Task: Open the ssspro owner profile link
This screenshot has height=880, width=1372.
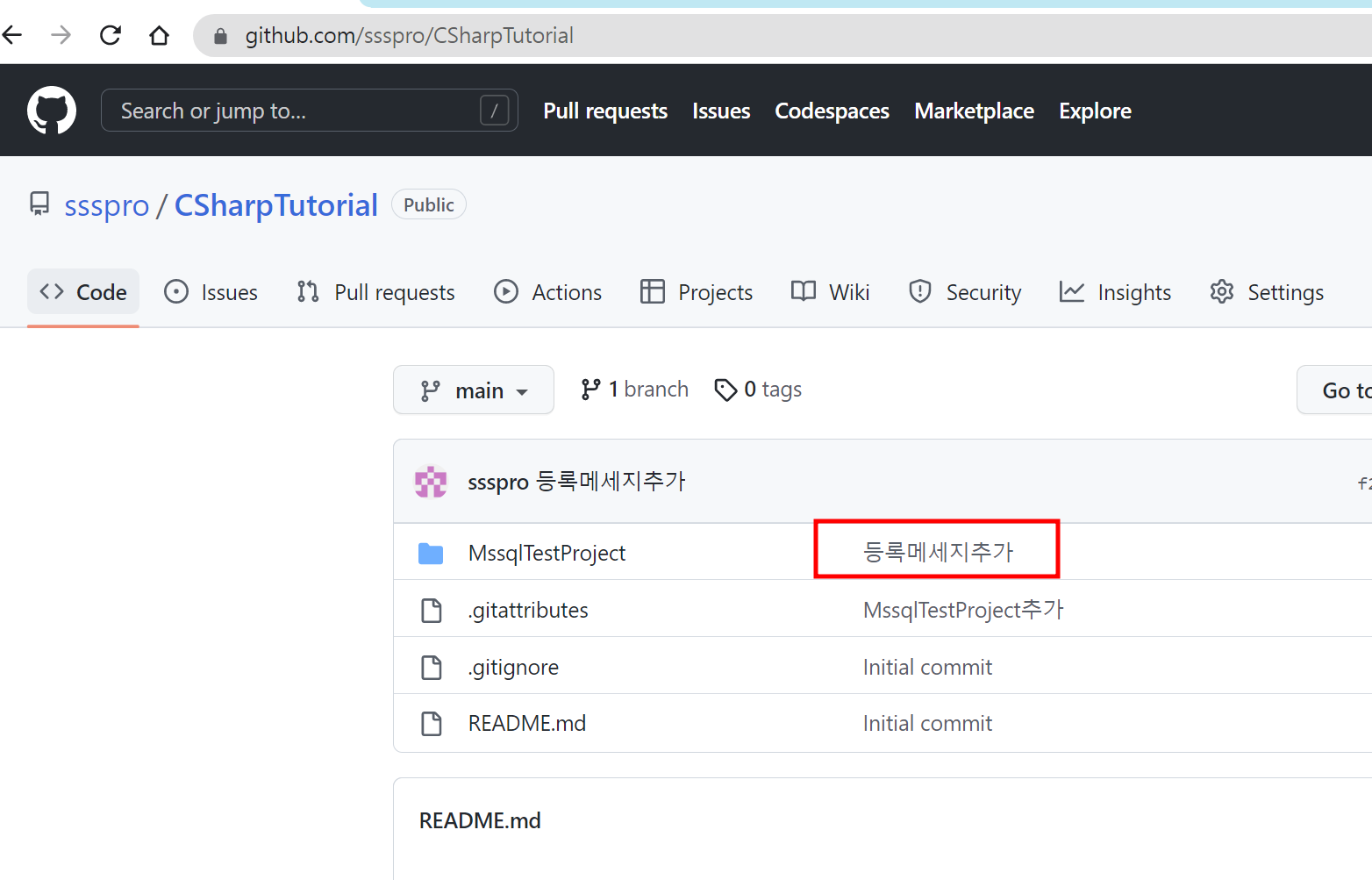Action: point(106,205)
